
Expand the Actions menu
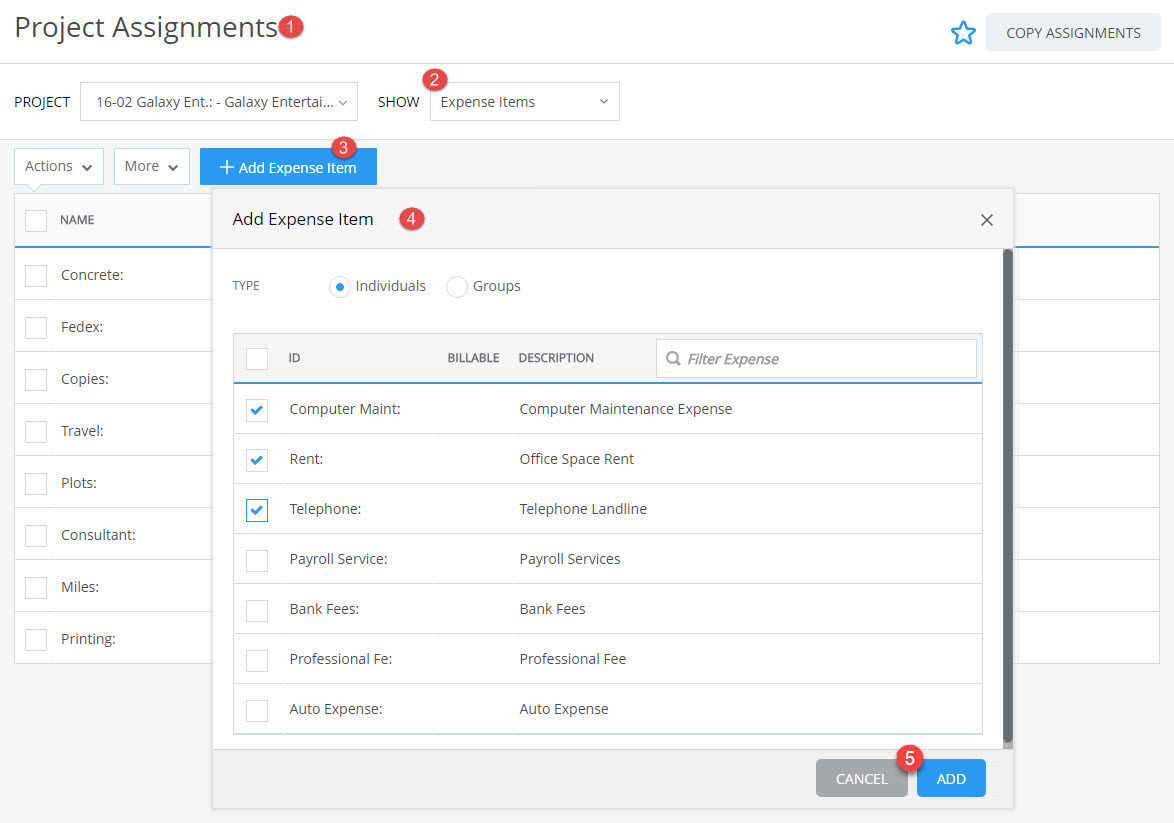[58, 165]
